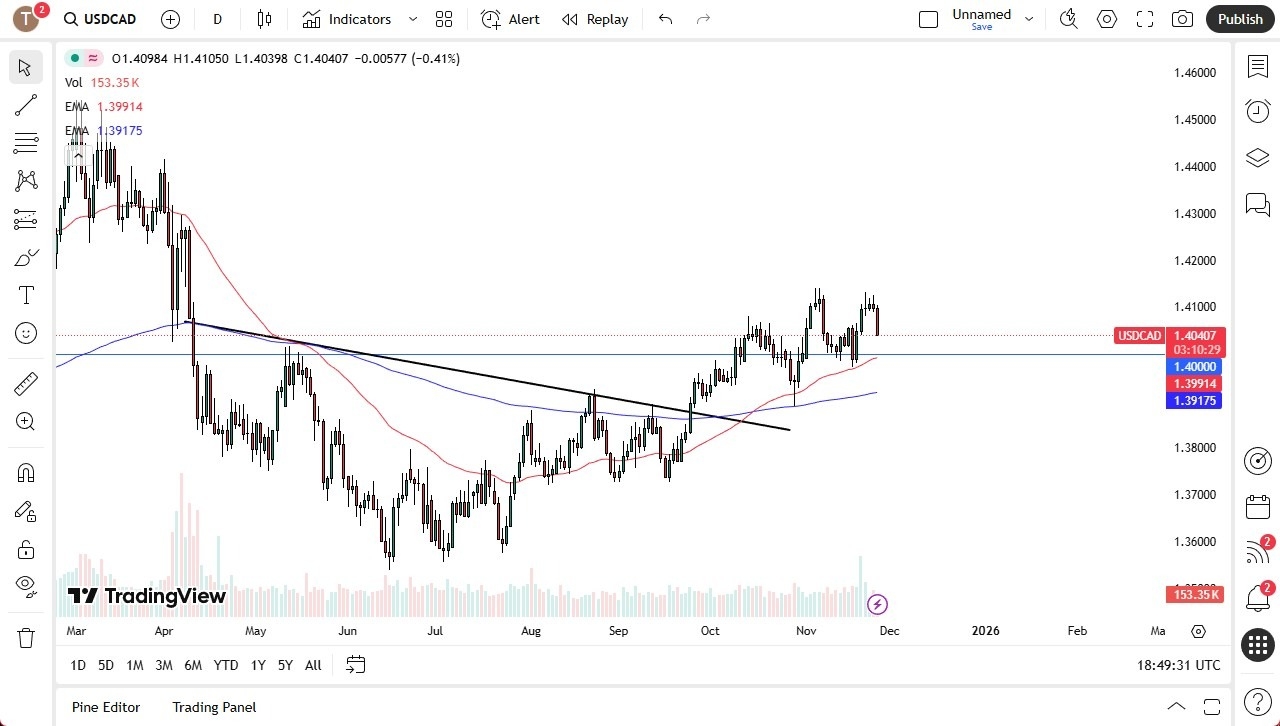The height and width of the screenshot is (726, 1280).
Task: Switch to the Pine Editor tab
Action: tap(105, 707)
